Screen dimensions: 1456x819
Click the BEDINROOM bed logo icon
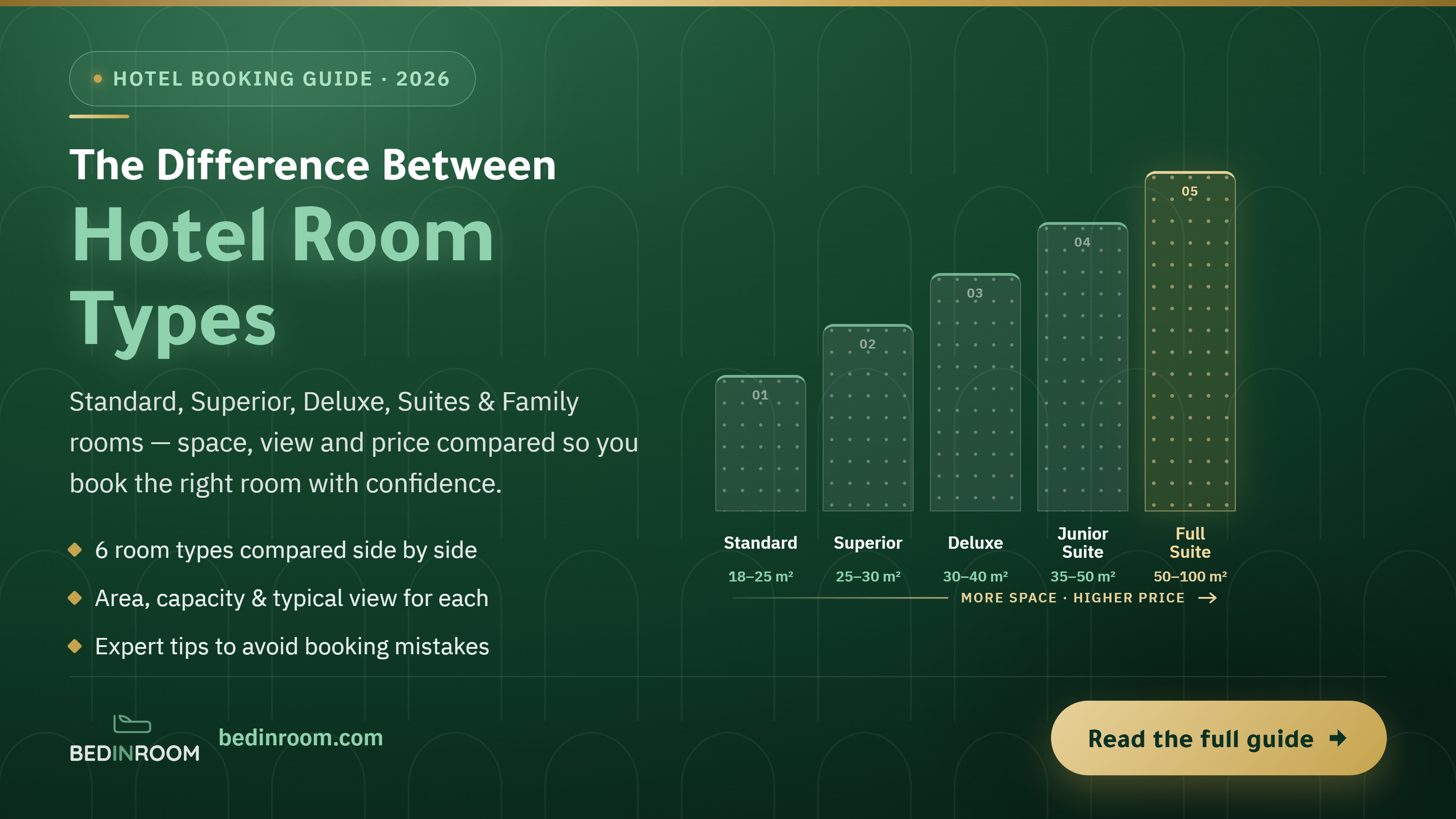(132, 723)
